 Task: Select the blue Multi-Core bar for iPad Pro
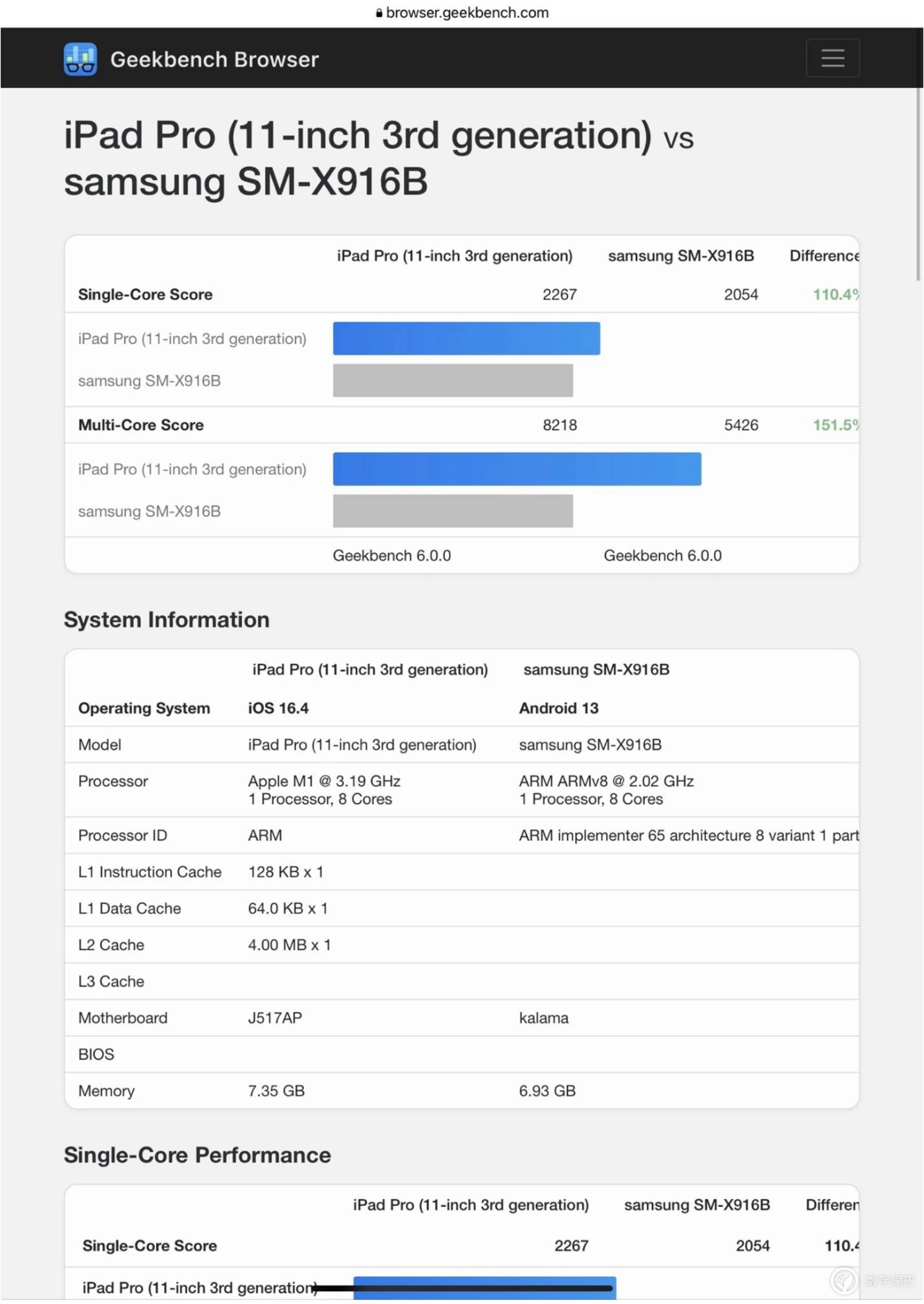(516, 469)
